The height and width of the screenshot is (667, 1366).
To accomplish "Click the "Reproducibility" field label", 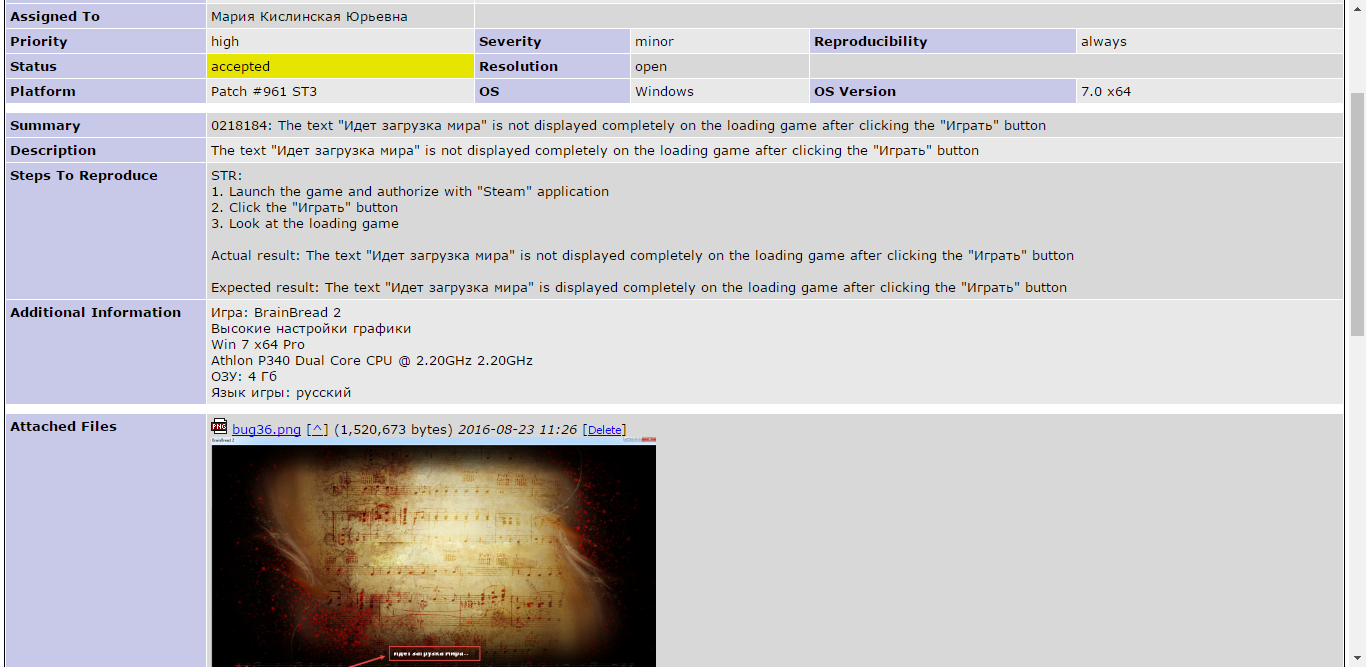I will [x=870, y=42].
